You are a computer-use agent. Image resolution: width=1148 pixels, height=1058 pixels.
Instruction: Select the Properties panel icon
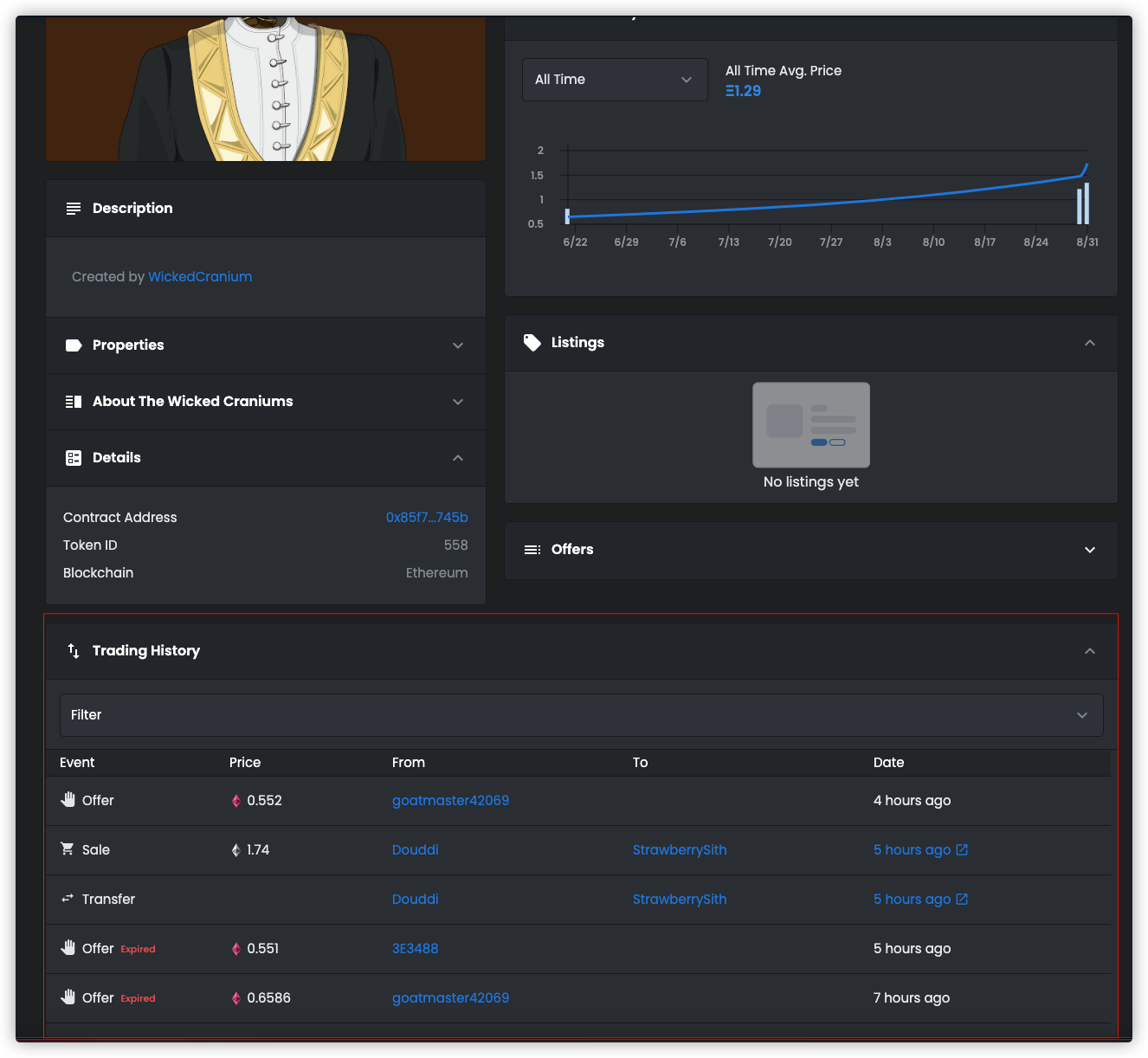pyautogui.click(x=74, y=345)
